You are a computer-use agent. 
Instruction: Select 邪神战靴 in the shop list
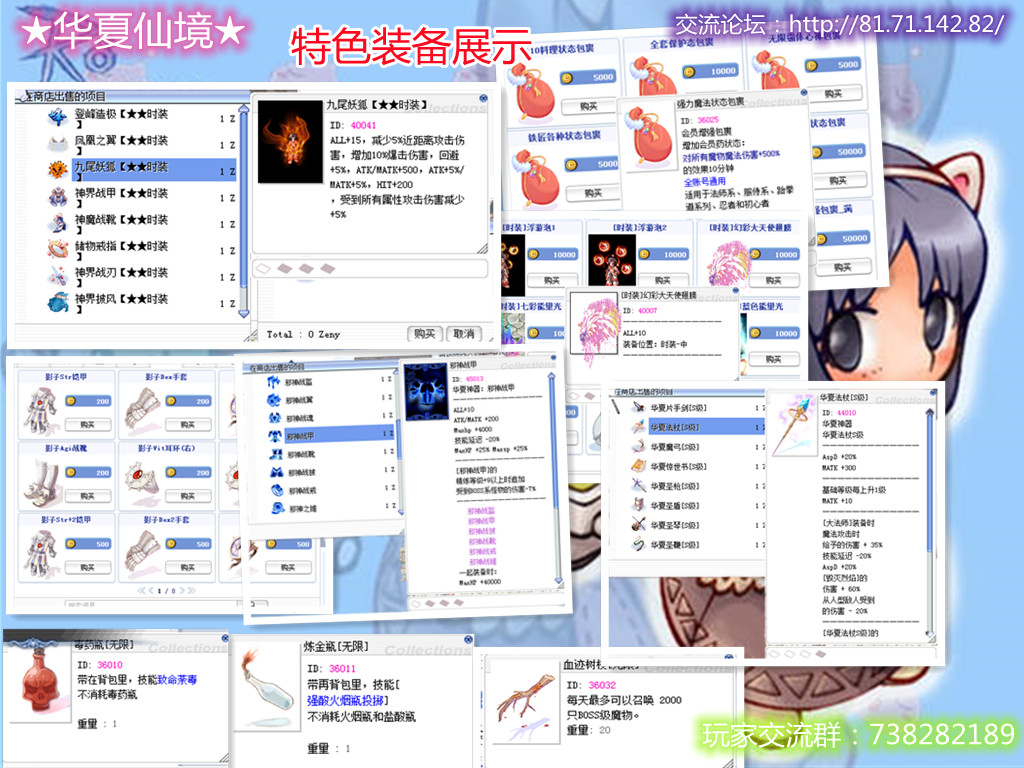click(300, 454)
